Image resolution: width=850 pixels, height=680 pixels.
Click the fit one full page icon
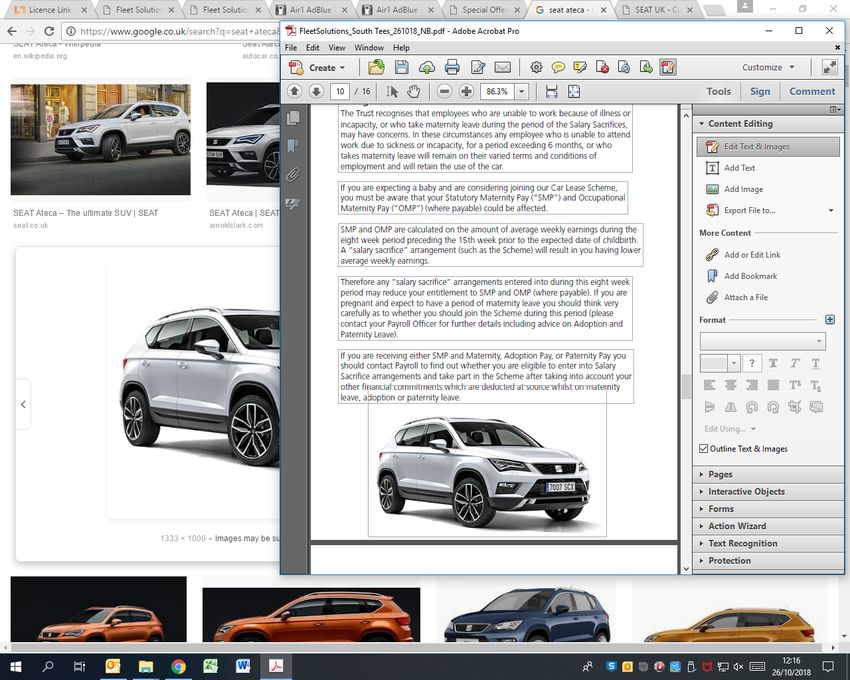coord(574,91)
